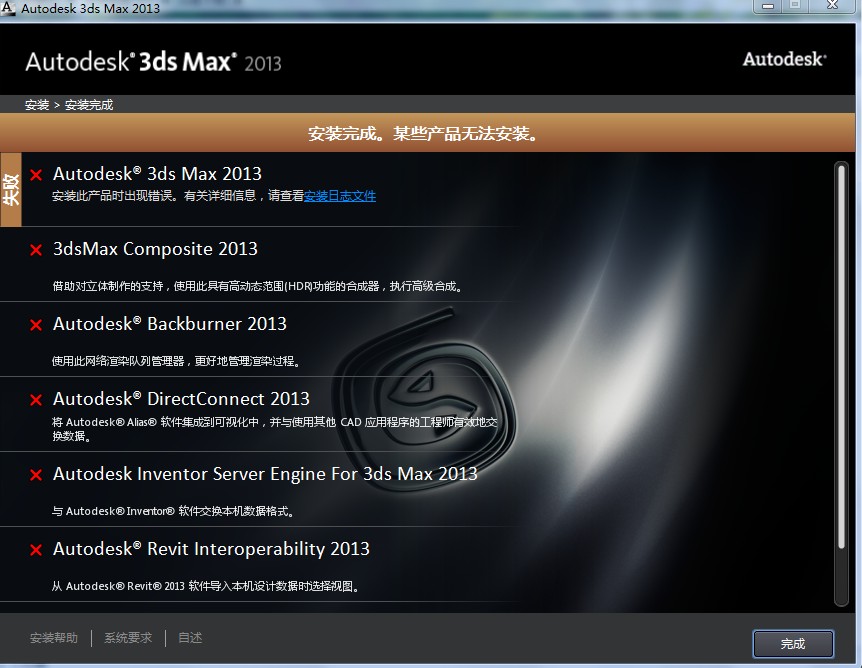Open the 安装日志文件 log link
This screenshot has width=862, height=668.
(340, 196)
